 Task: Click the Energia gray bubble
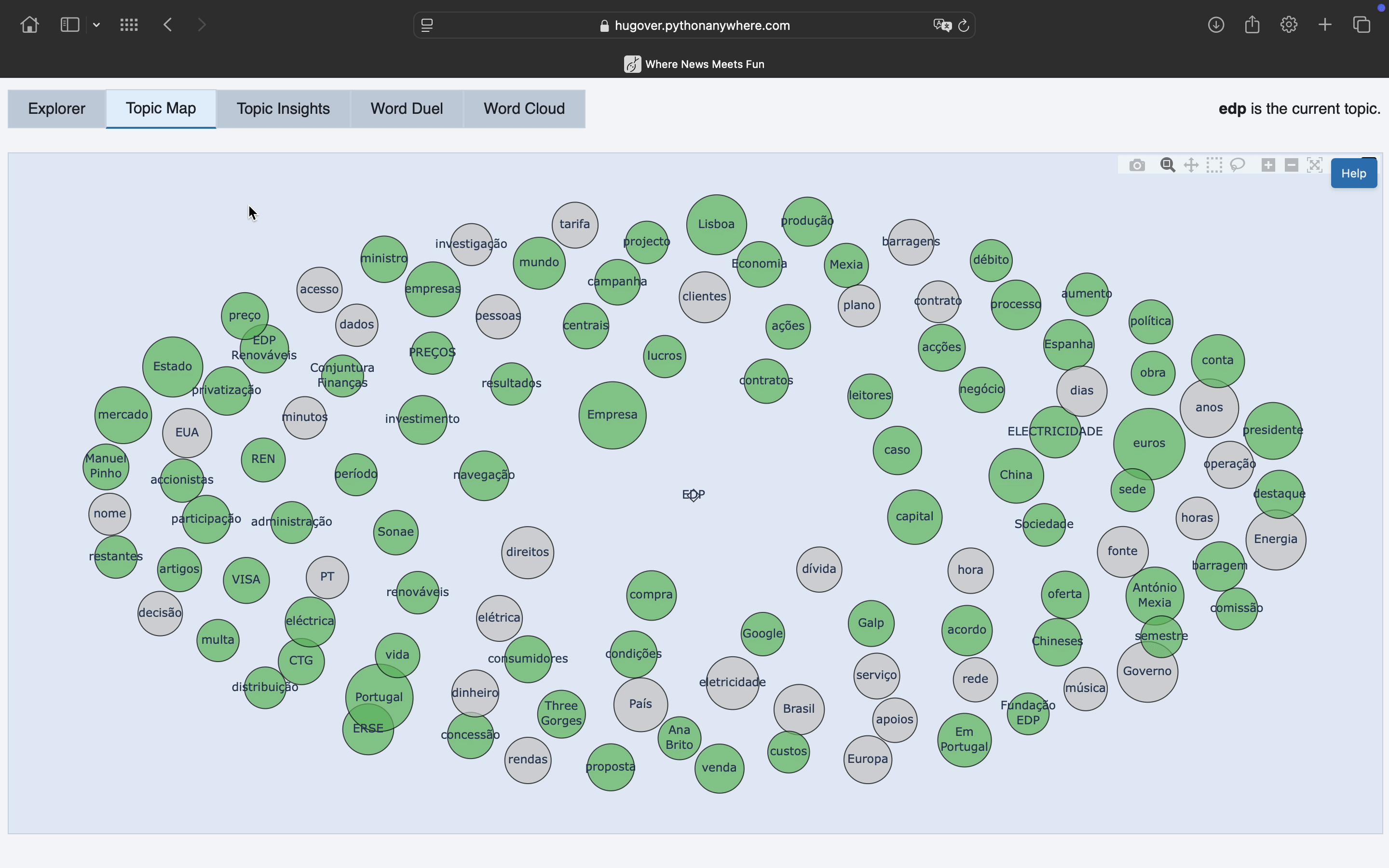[x=1275, y=540]
